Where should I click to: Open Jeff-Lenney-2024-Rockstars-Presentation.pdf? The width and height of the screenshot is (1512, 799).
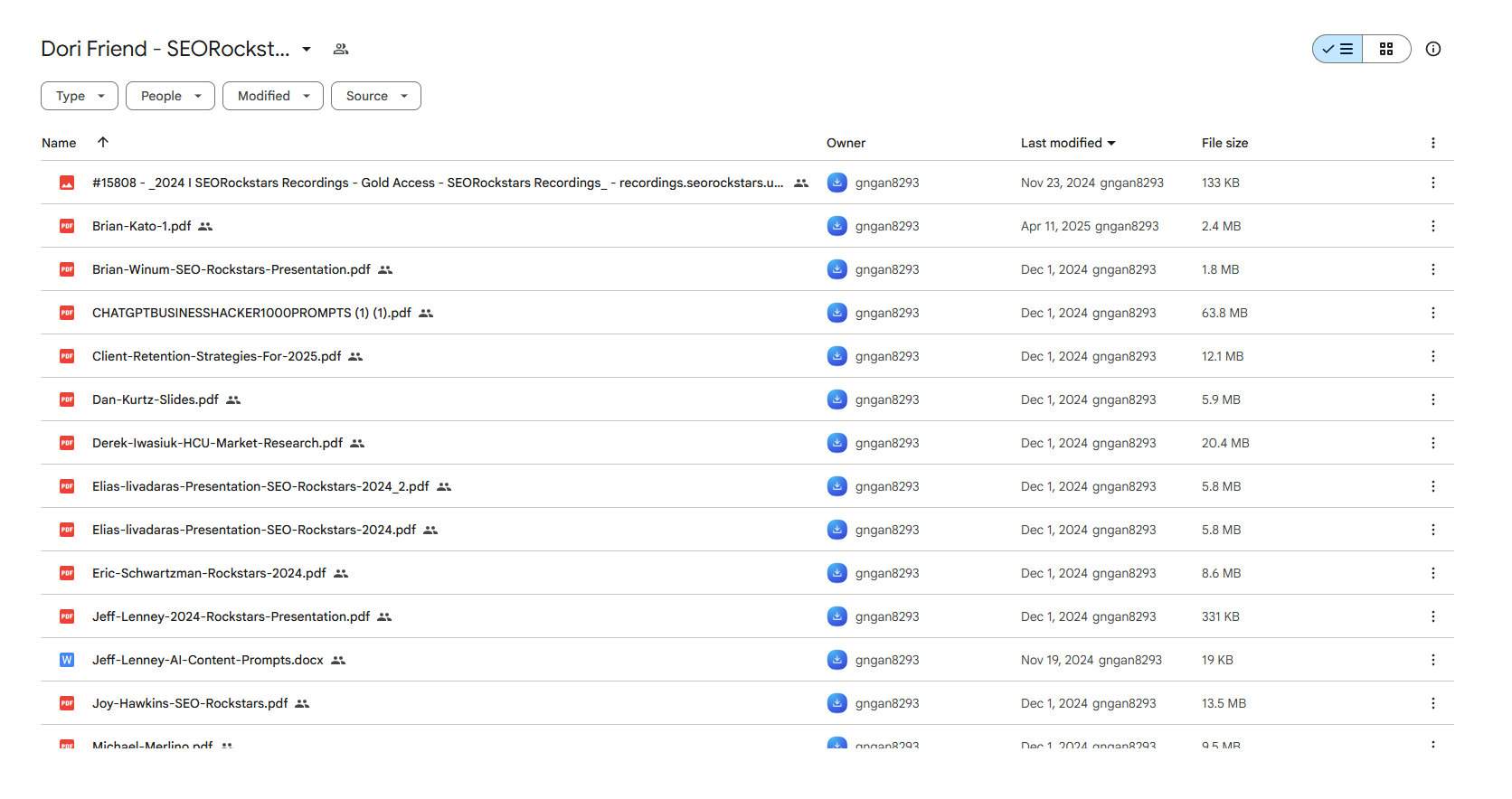point(231,616)
